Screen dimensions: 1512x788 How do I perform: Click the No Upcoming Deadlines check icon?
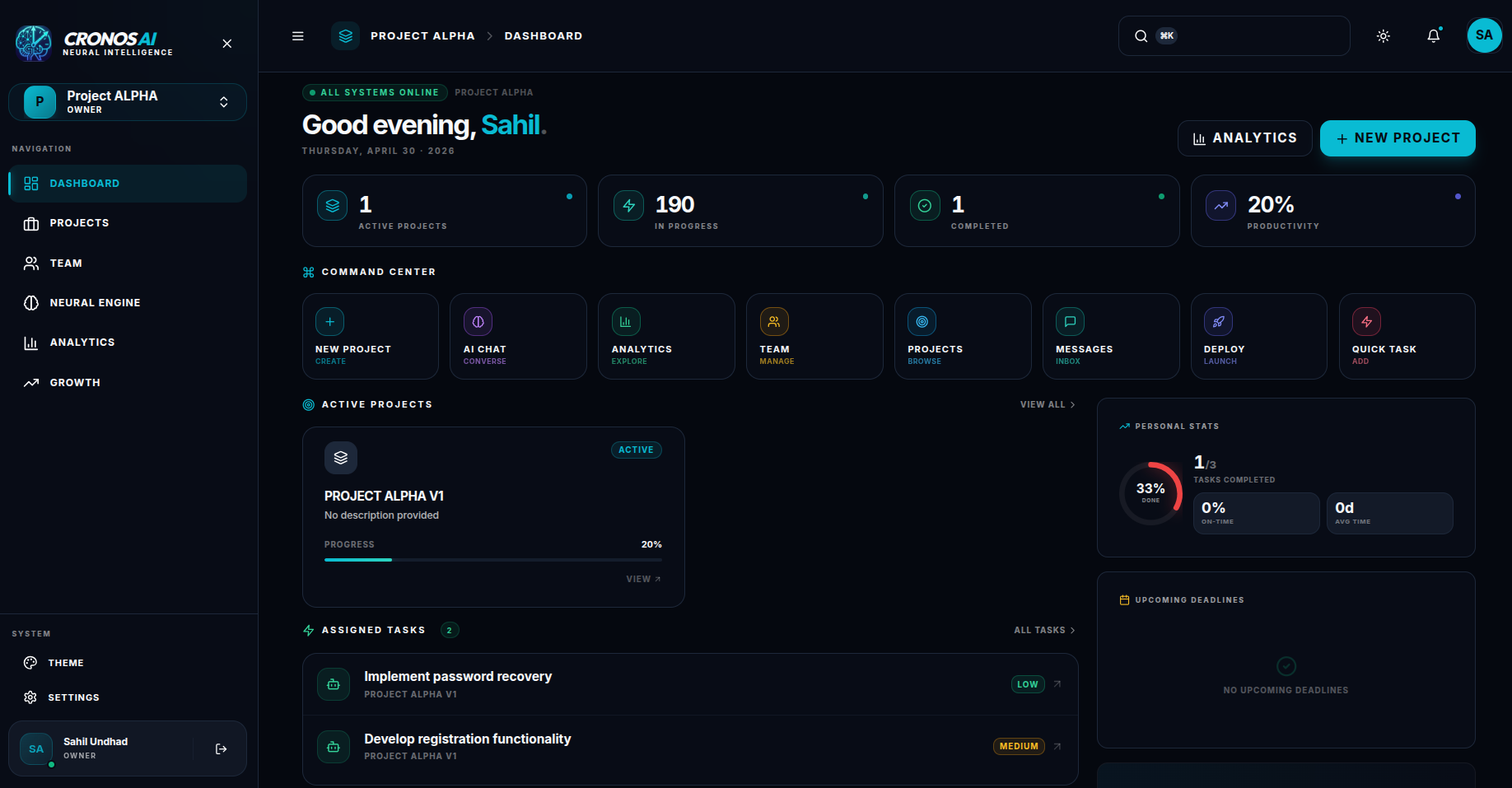click(1286, 666)
